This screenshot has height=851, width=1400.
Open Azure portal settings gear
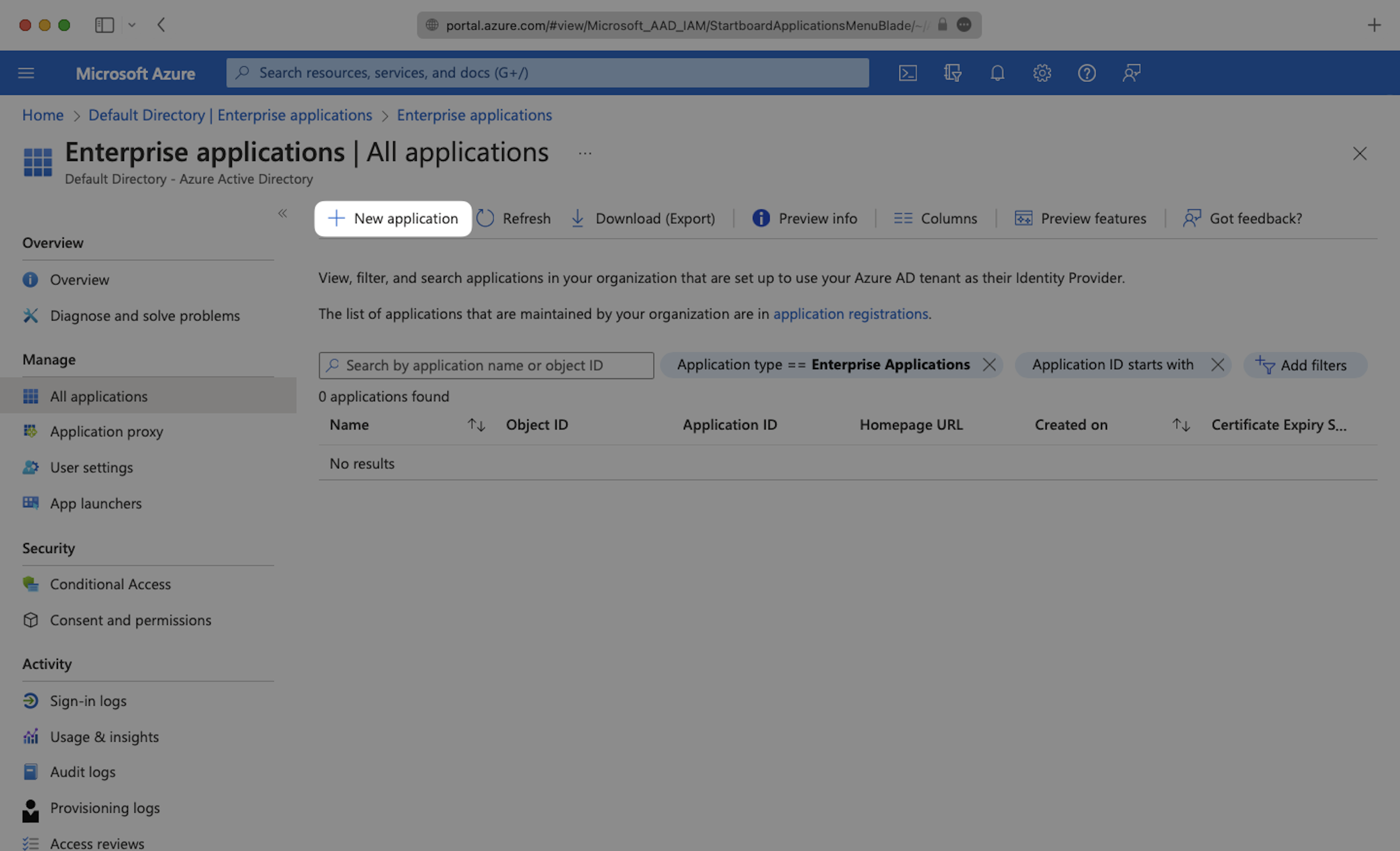point(1042,73)
